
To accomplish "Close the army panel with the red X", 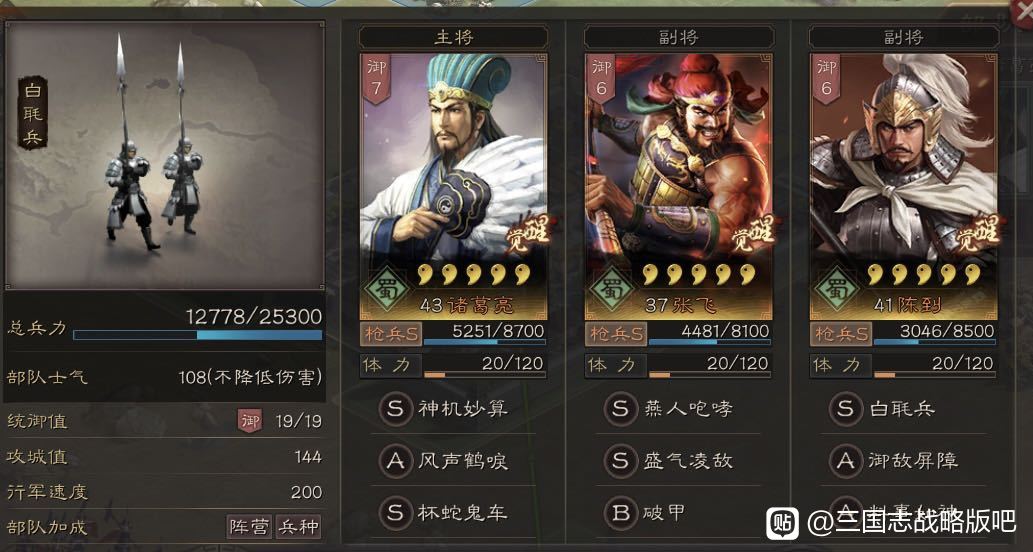I will pos(1023,11).
